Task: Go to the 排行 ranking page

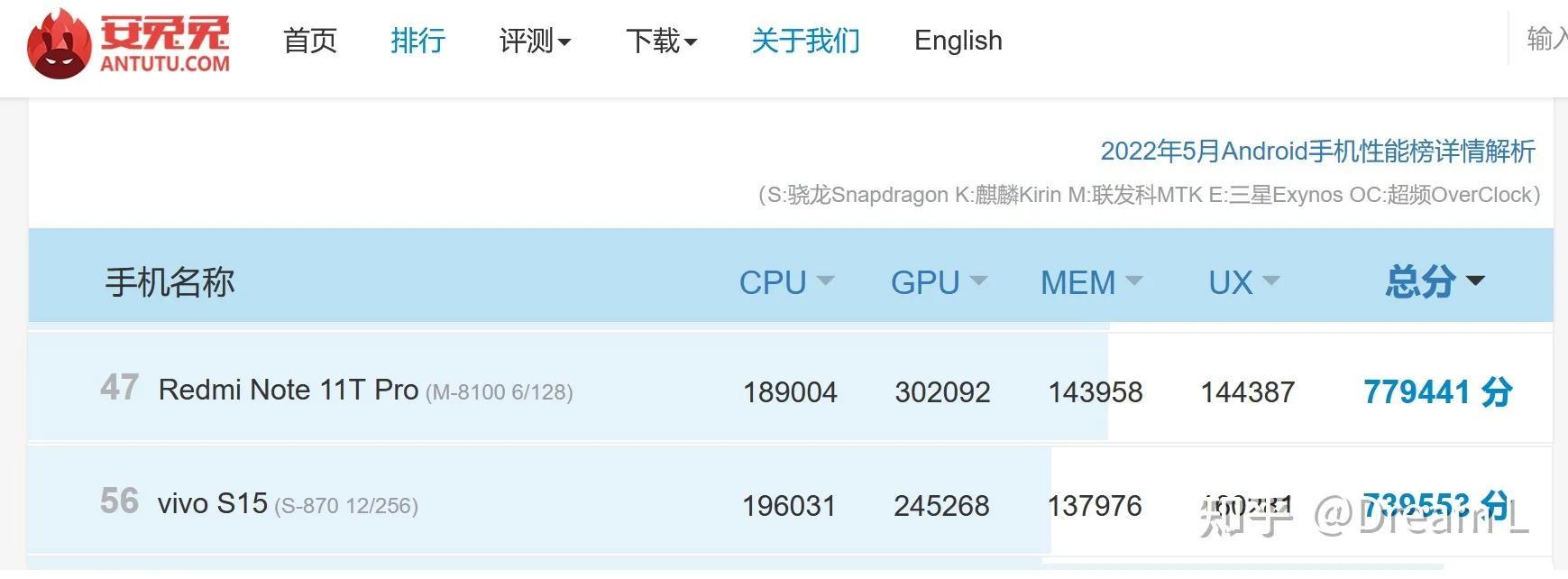Action: (x=417, y=41)
